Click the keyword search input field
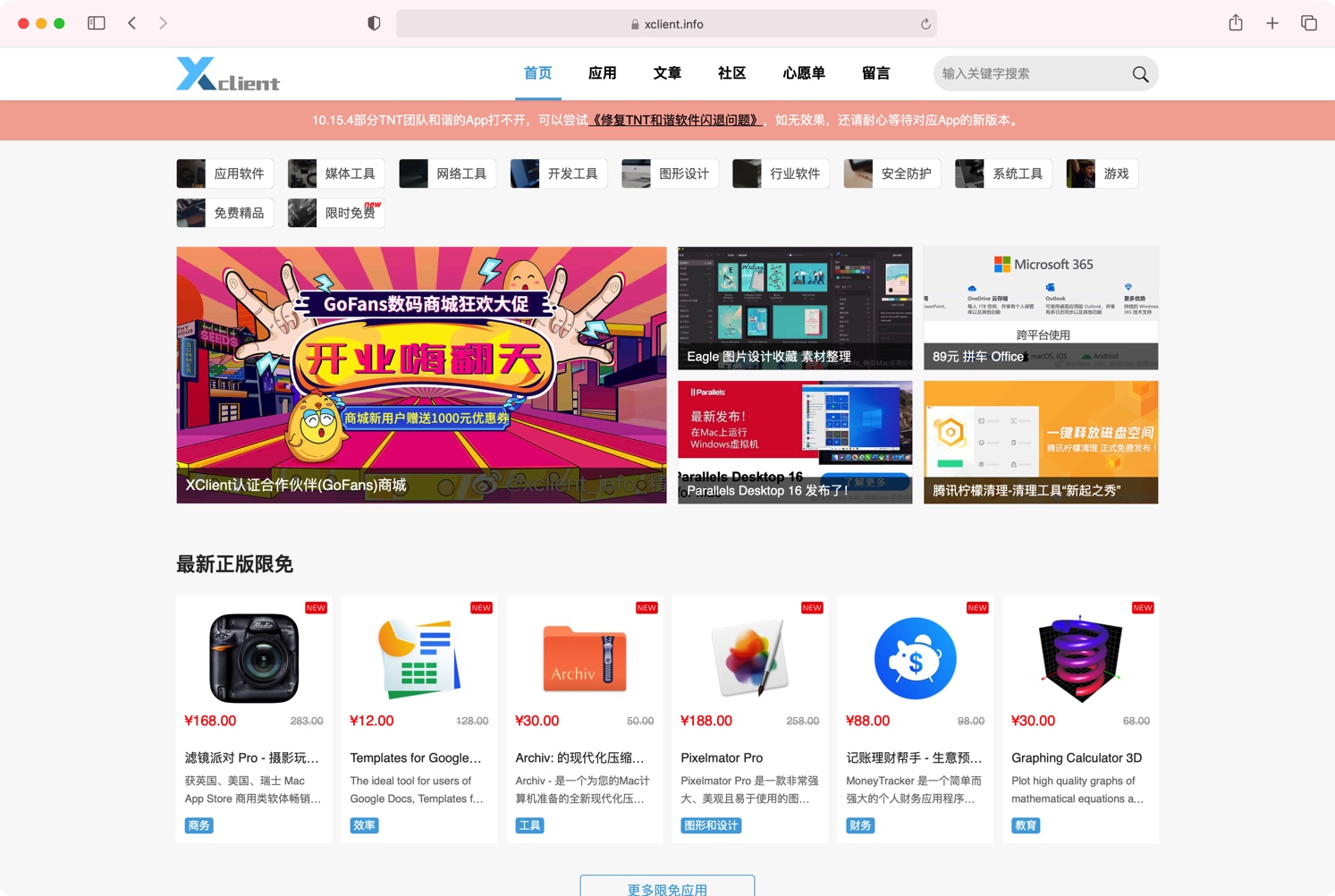The width and height of the screenshot is (1335, 896). click(1028, 74)
